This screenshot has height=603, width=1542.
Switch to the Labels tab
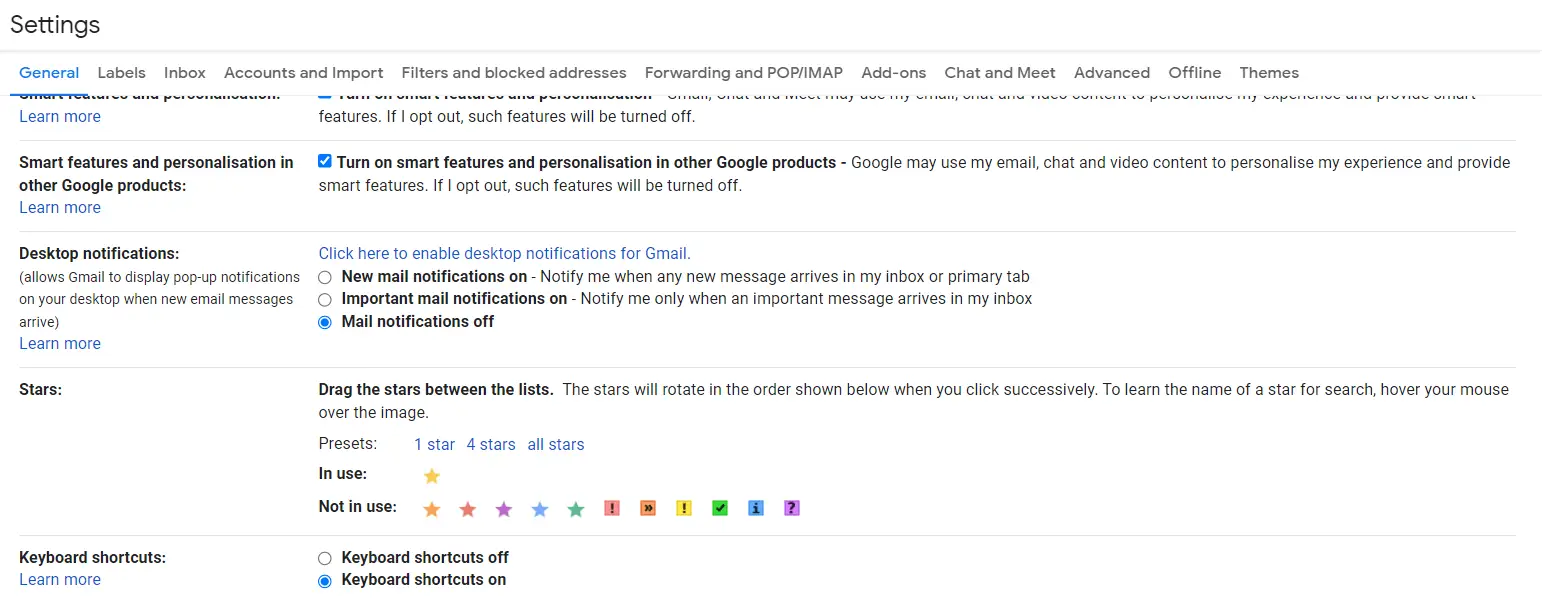click(x=121, y=72)
